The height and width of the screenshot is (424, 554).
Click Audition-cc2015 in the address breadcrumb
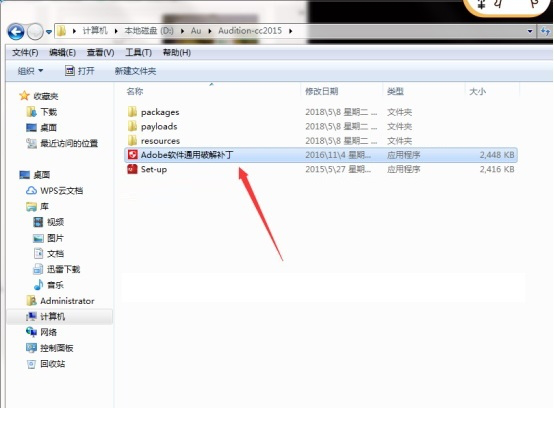(250, 31)
